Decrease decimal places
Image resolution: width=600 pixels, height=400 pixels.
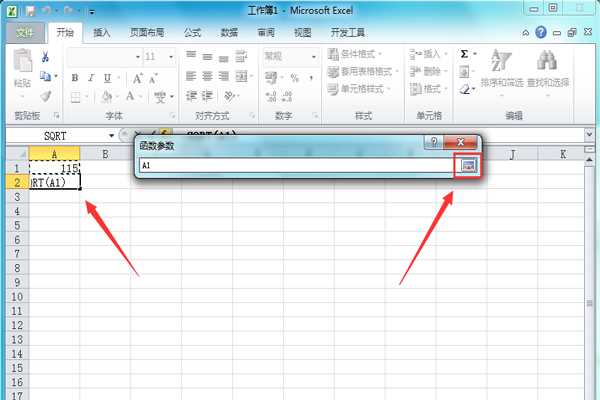287,96
